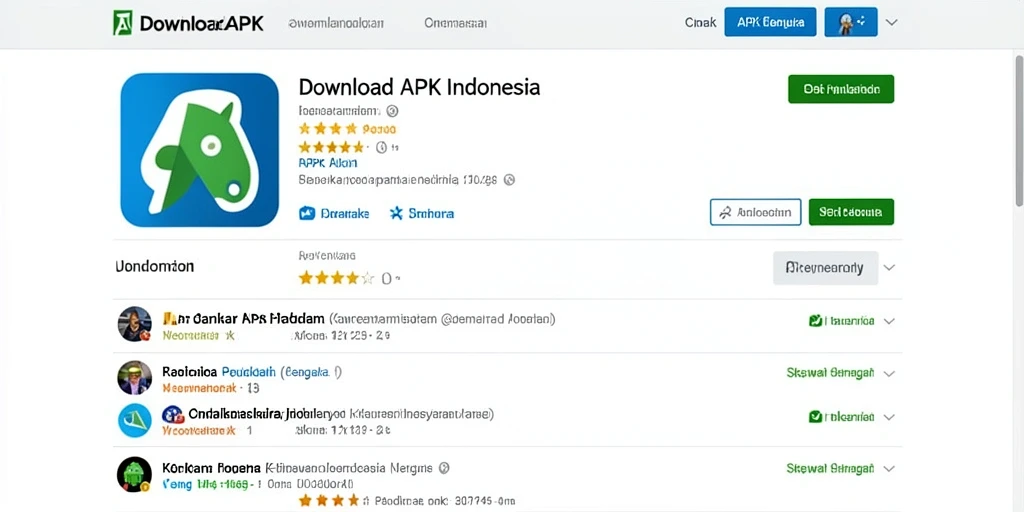Image resolution: width=1024 pixels, height=512 pixels.
Task: Expand the chevron on the Kokcam Rooena row
Action: pos(889,469)
